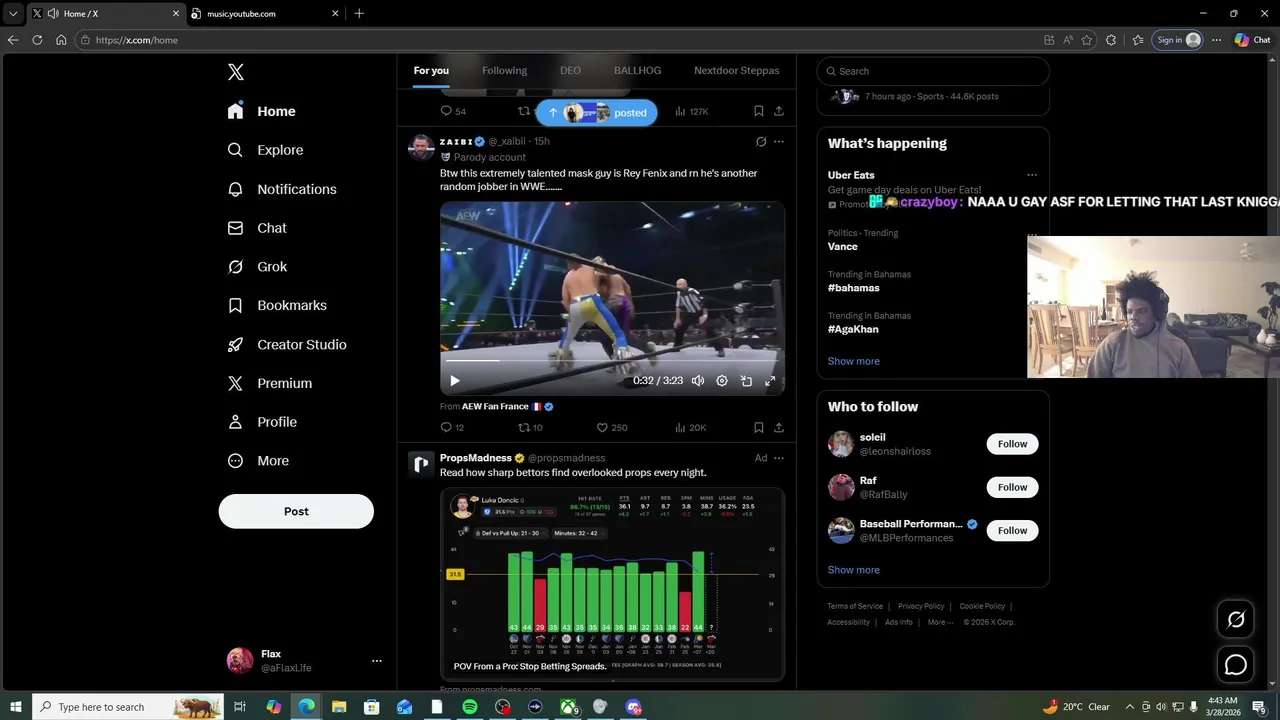
Task: Open the #bahamas trend
Action: tap(854, 288)
